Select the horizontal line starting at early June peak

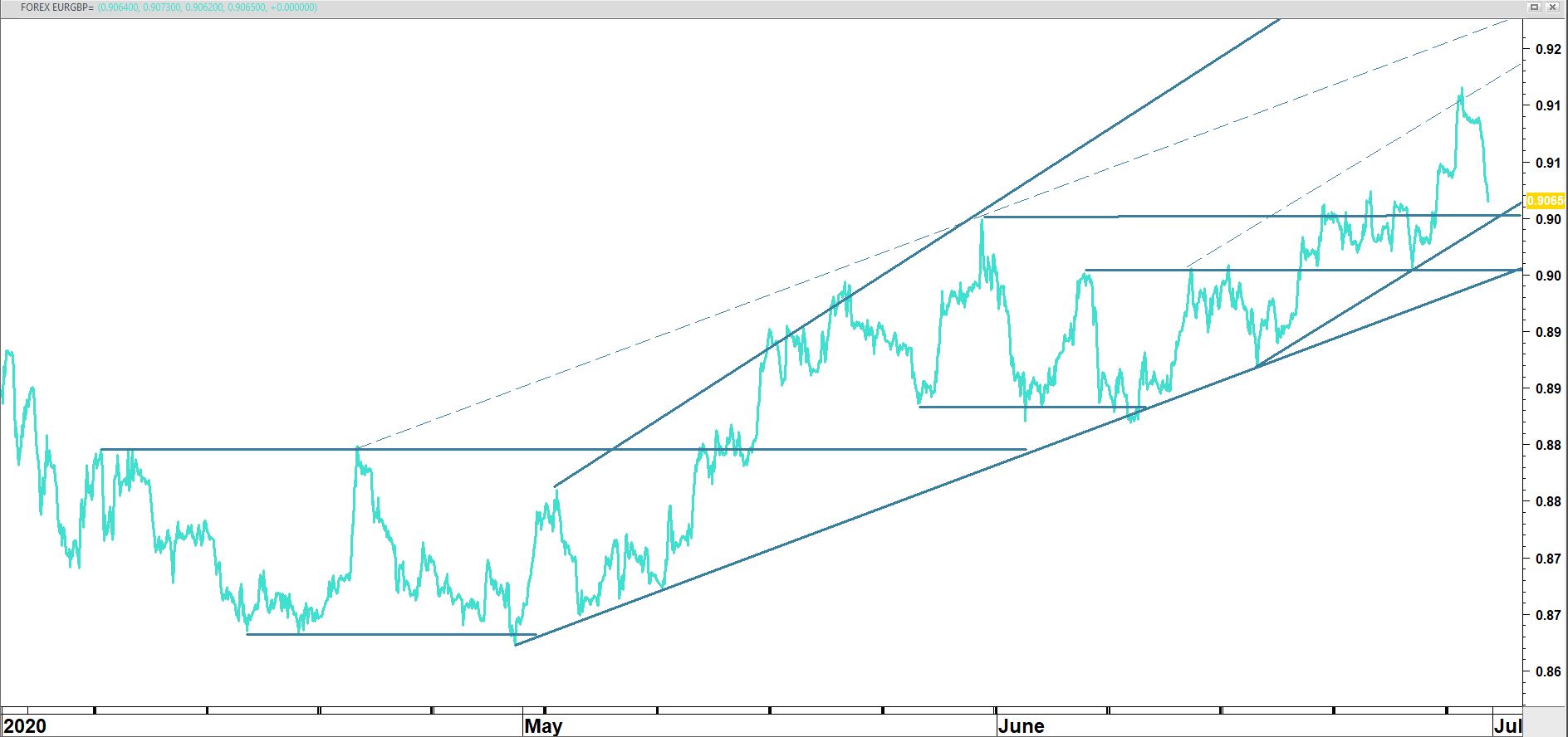(x=1163, y=216)
